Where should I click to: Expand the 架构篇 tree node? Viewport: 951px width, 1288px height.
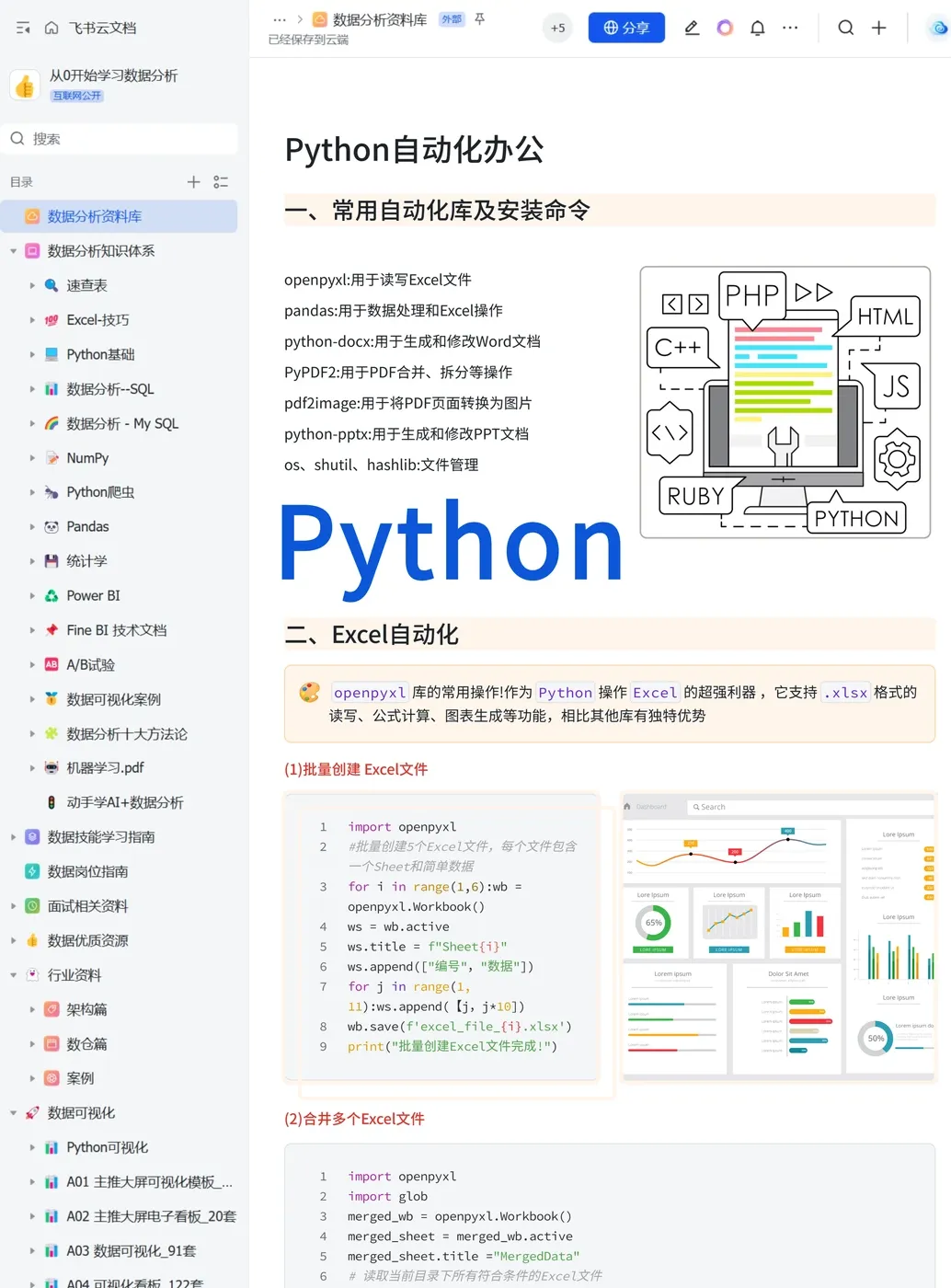click(32, 1009)
